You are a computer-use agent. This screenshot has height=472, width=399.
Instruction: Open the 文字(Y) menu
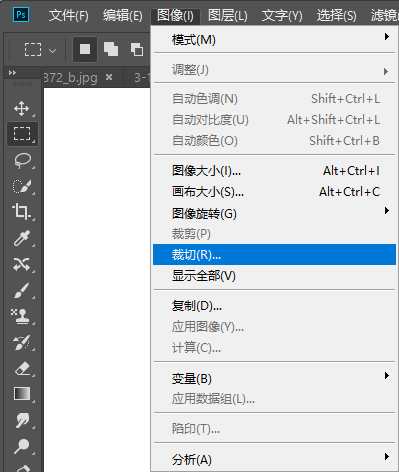[x=282, y=15]
